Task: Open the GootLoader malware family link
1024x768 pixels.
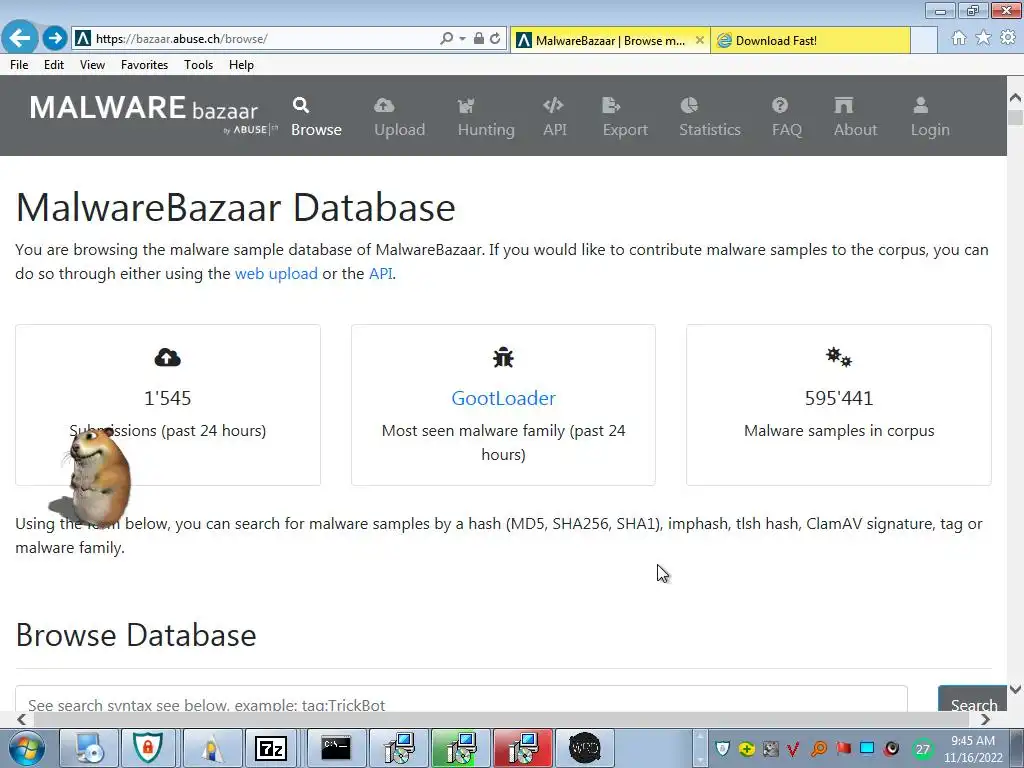Action: pyautogui.click(x=504, y=398)
